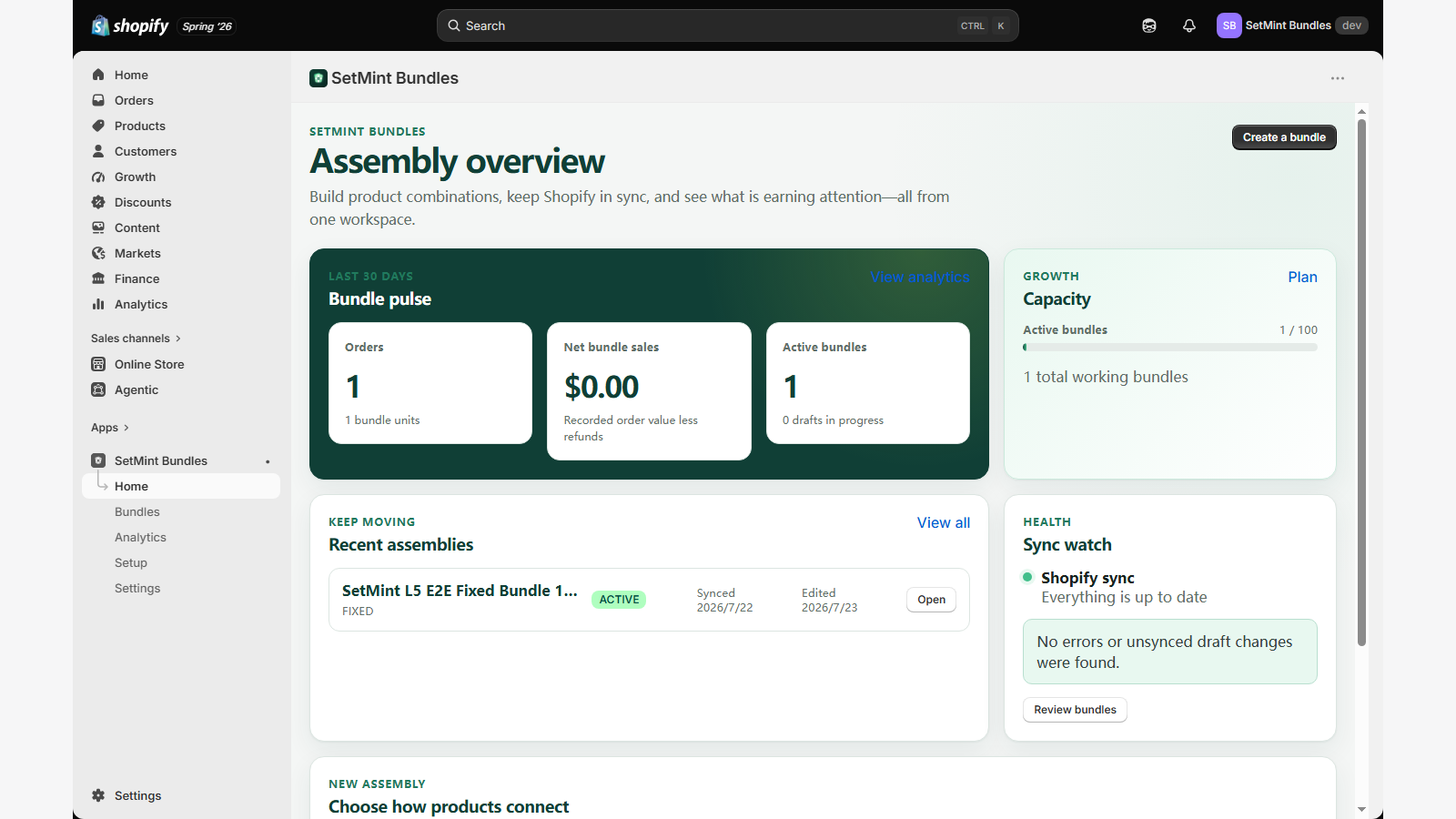Viewport: 1456px width, 819px height.
Task: Click the 'Choose how products connect' heading
Action: pyautogui.click(x=449, y=806)
